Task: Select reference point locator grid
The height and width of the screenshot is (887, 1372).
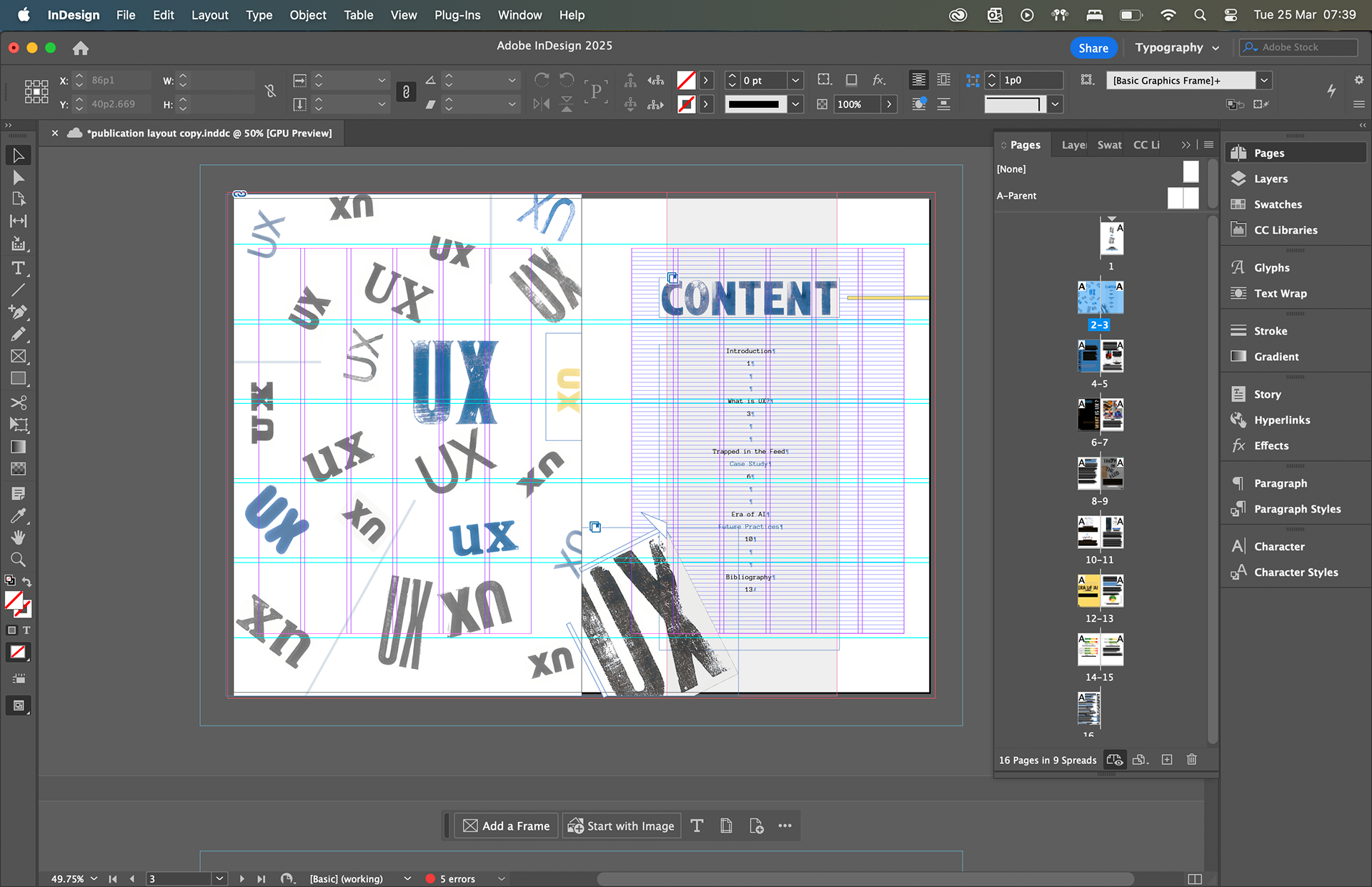Action: pyautogui.click(x=36, y=91)
